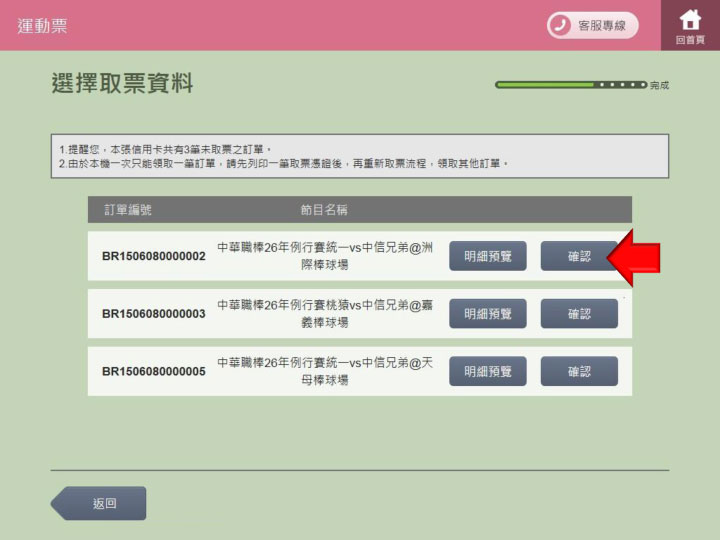Tap the 客服專線 phone button
Viewport: 720px width, 540px height.
[x=592, y=25]
